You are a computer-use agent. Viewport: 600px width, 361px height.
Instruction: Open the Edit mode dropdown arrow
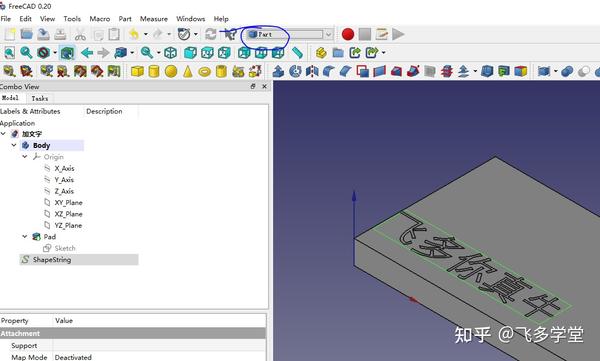[196, 34]
